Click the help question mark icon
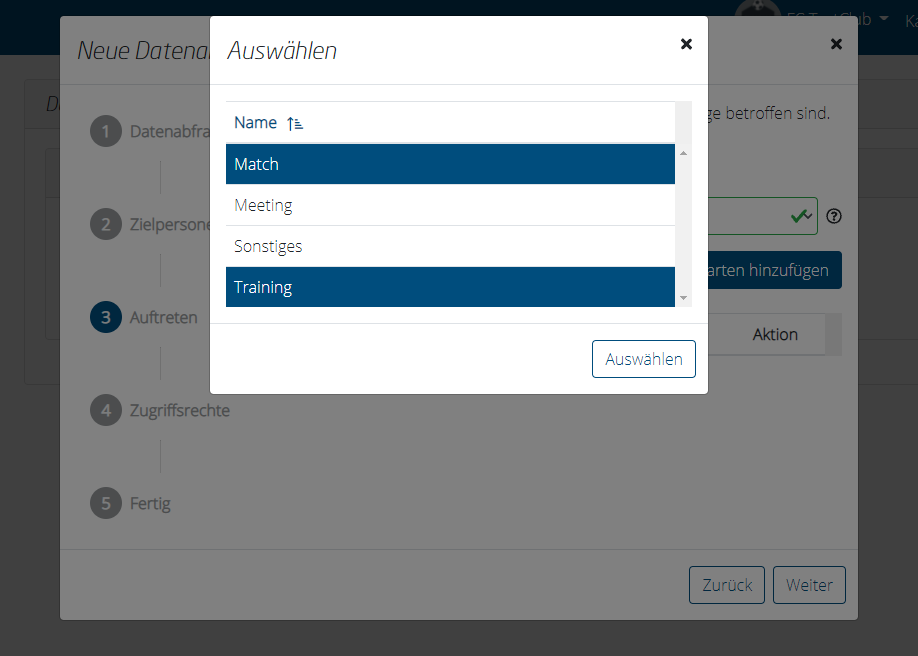Image resolution: width=918 pixels, height=656 pixels. [834, 216]
